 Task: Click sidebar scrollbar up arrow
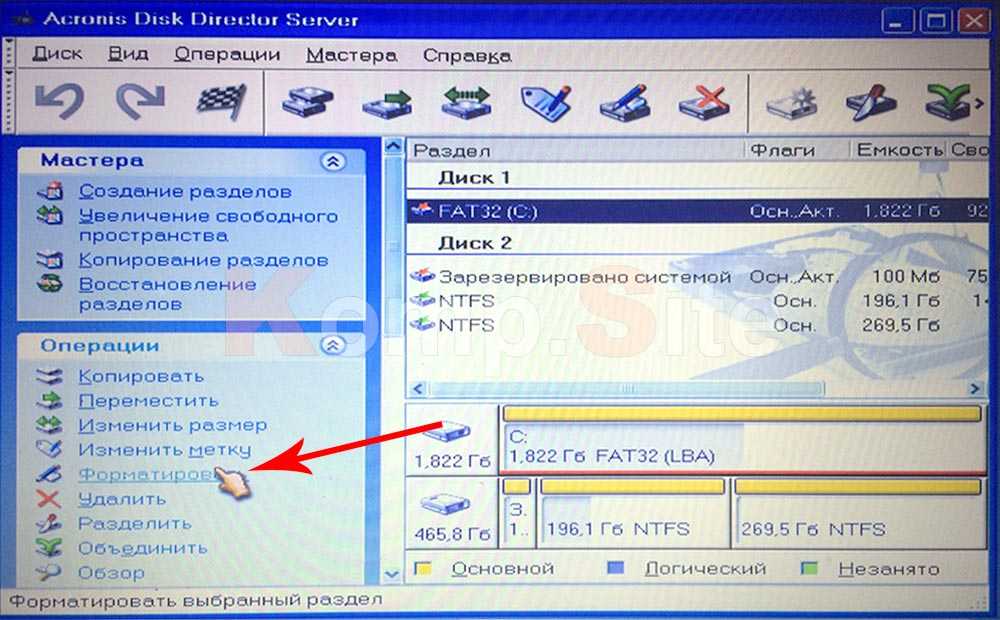click(x=393, y=147)
